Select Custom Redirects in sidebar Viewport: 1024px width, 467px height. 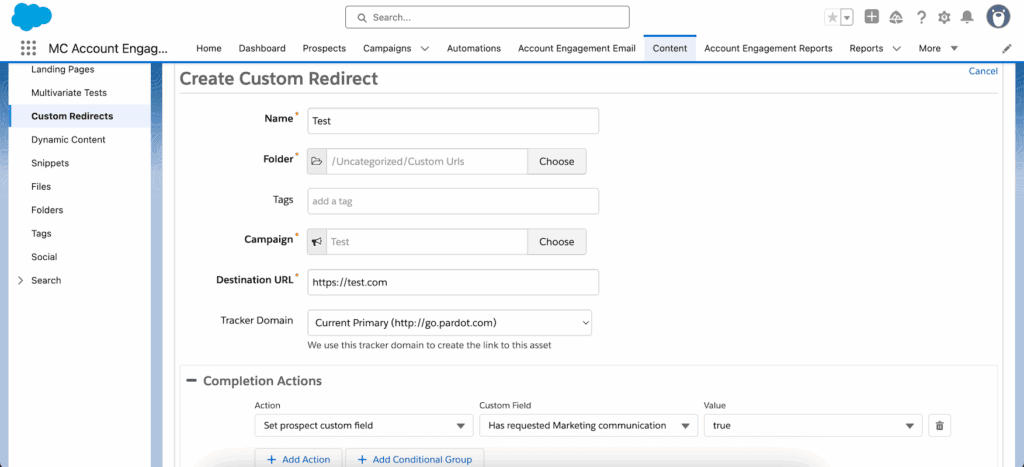72,116
